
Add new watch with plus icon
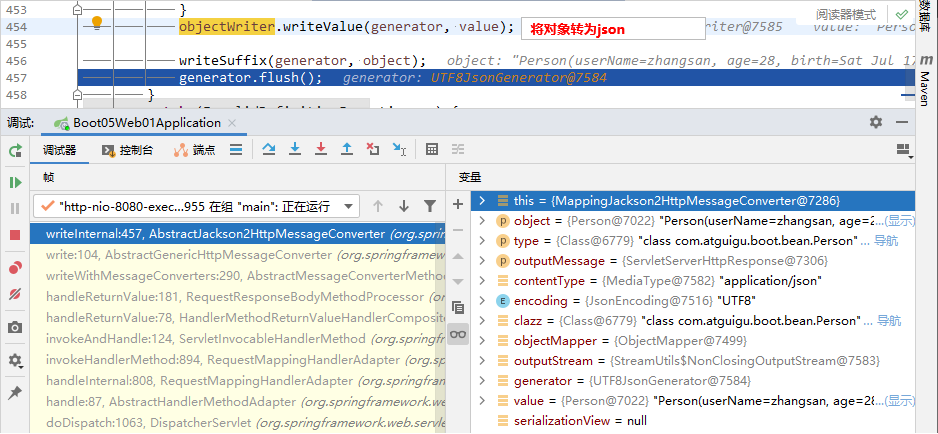coord(458,204)
